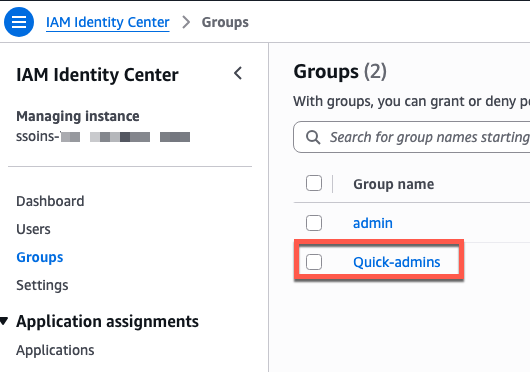Open Settings in the sidebar

(x=42, y=285)
